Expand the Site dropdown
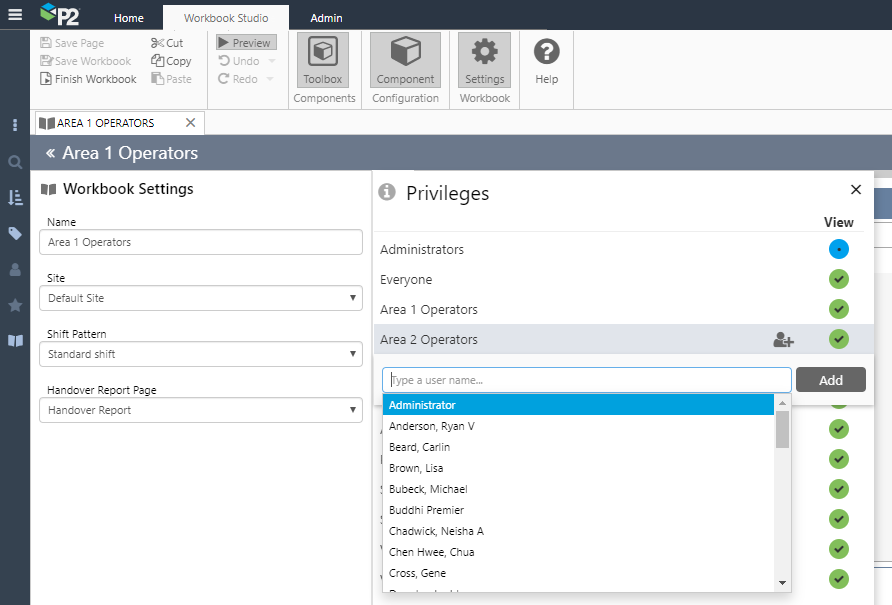This screenshot has width=892, height=605. (354, 298)
